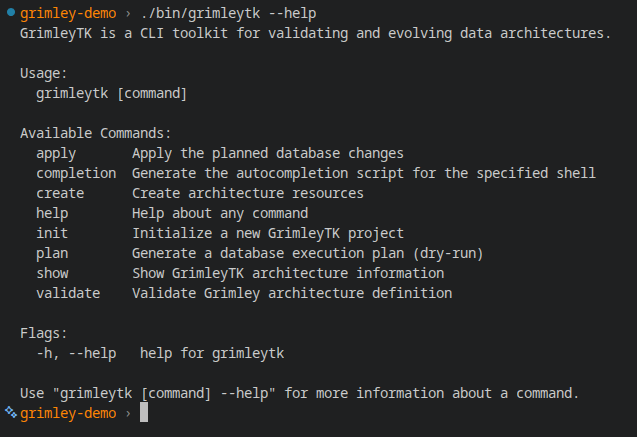
Task: Click 'Show GrimleyTK architecture information' description
Action: pos(288,273)
